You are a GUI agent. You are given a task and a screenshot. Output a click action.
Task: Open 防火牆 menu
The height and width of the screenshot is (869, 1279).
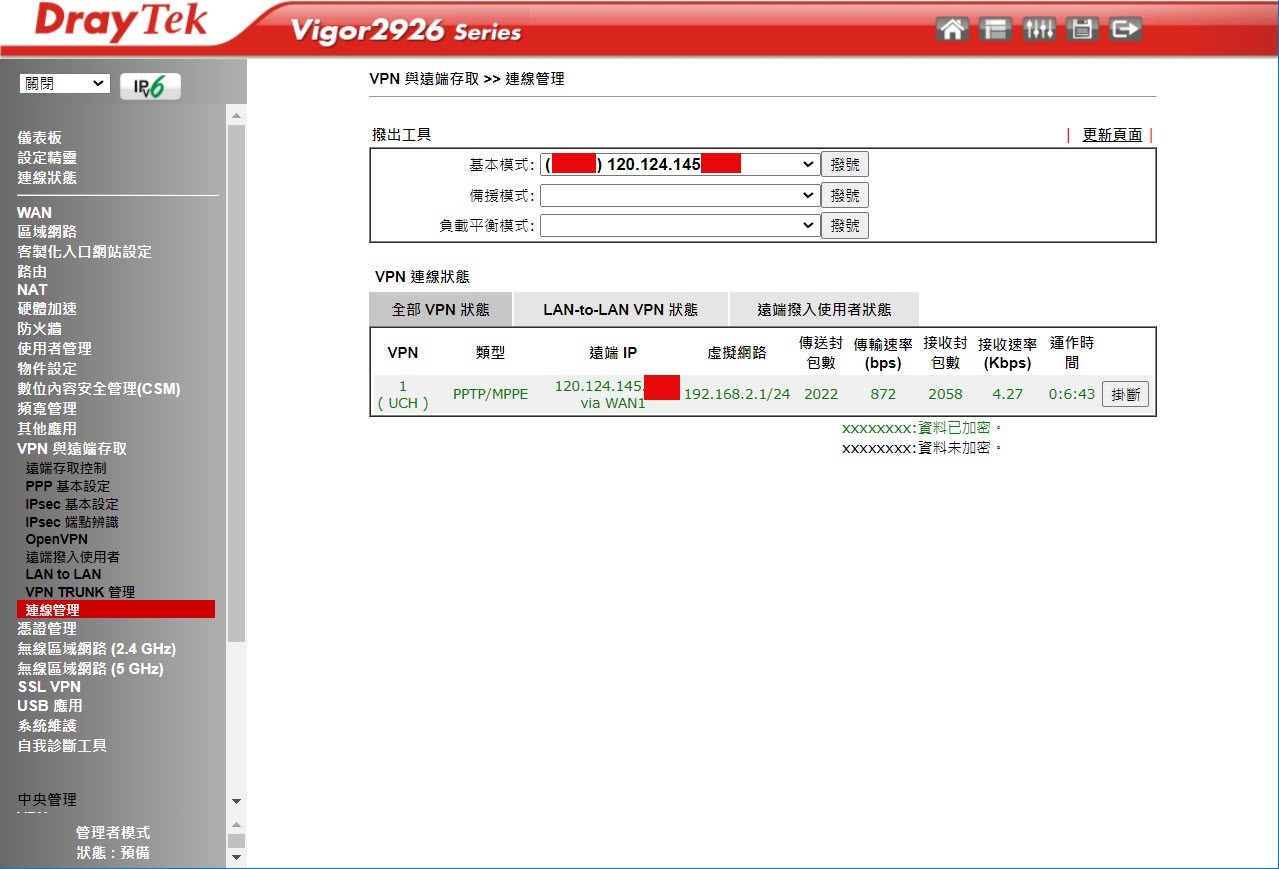[x=39, y=329]
